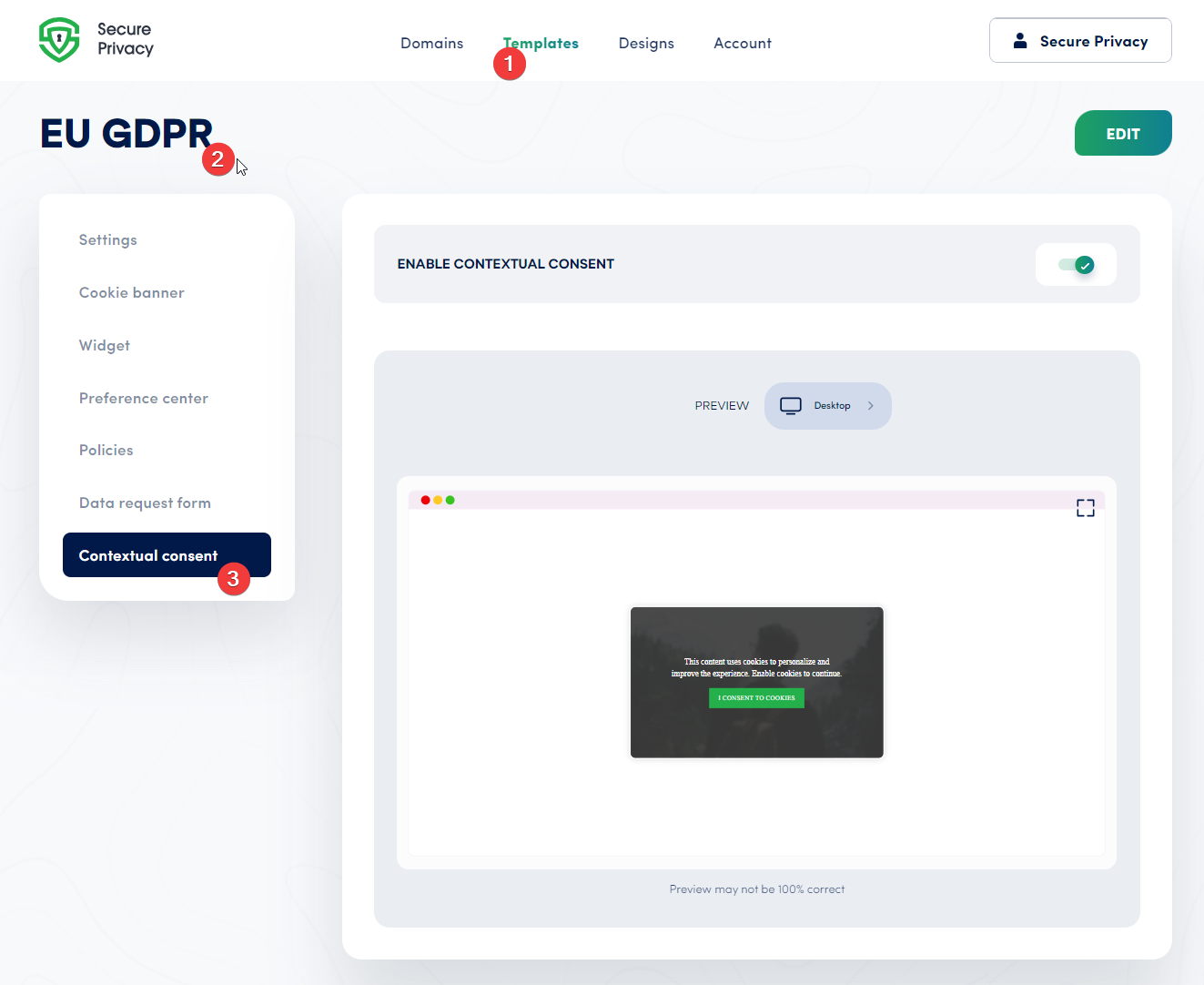Click the EDIT button
This screenshot has width=1204, height=985.
1122,133
